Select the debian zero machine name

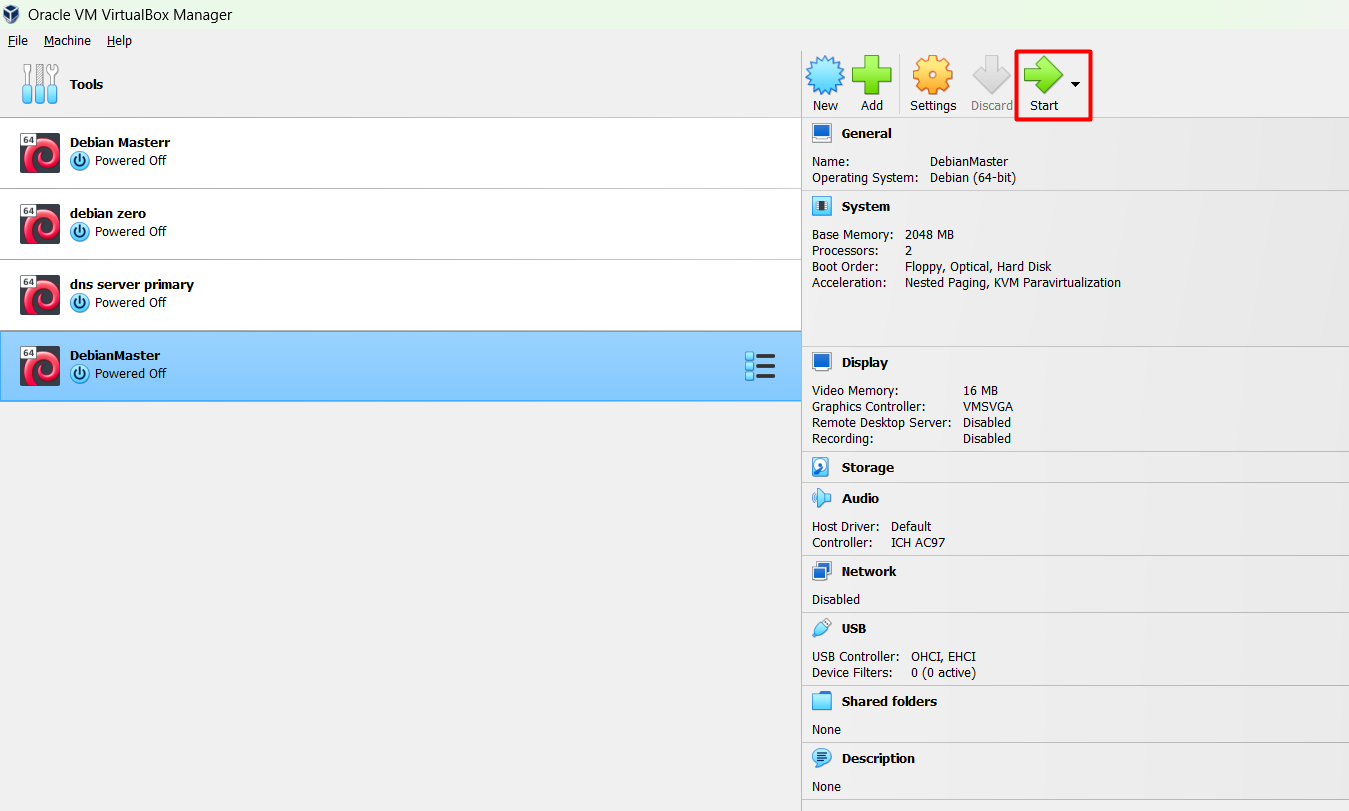108,213
